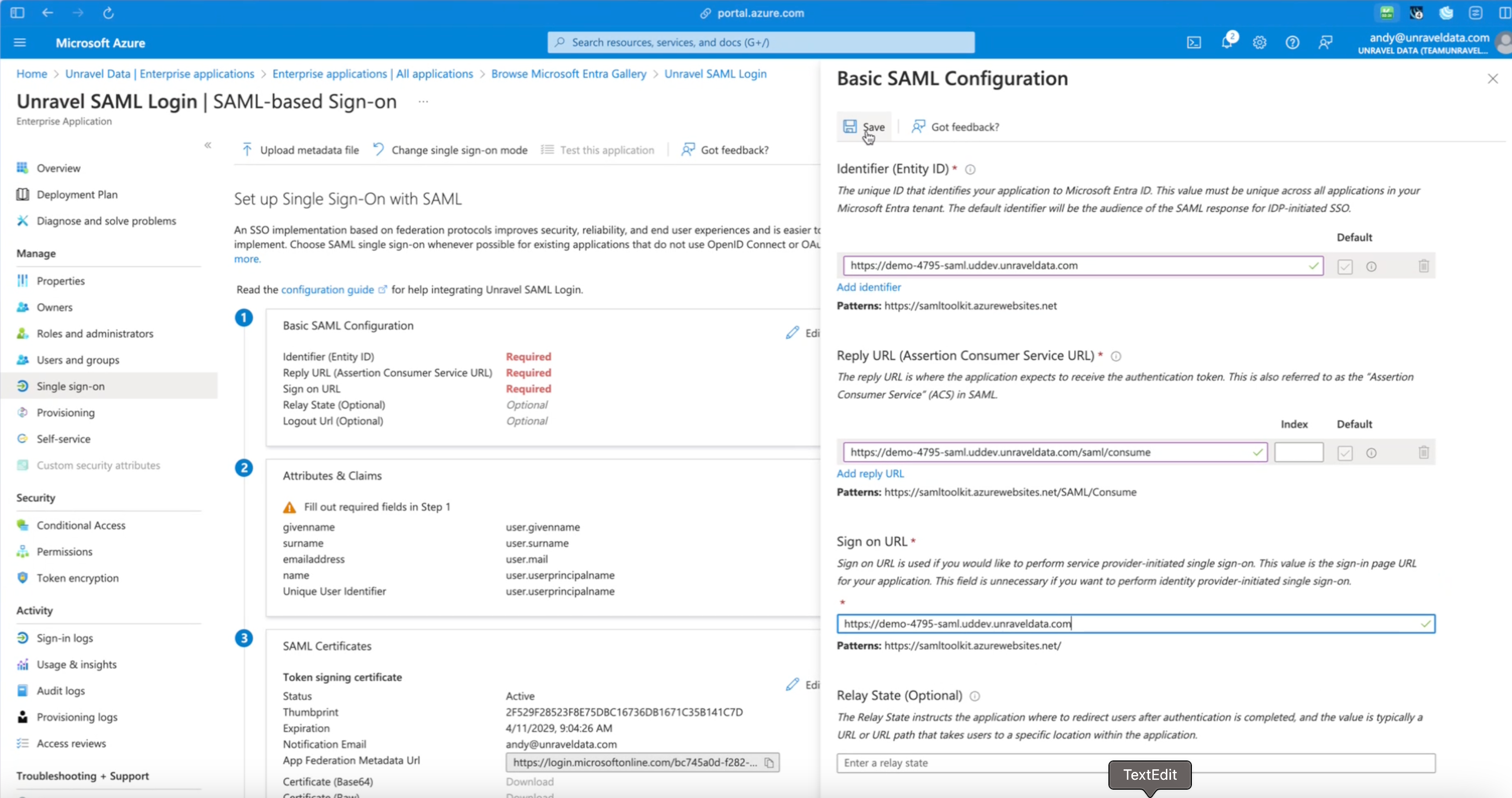The width and height of the screenshot is (1512, 798).
Task: Open Sign-in logs under Activity
Action: point(65,638)
